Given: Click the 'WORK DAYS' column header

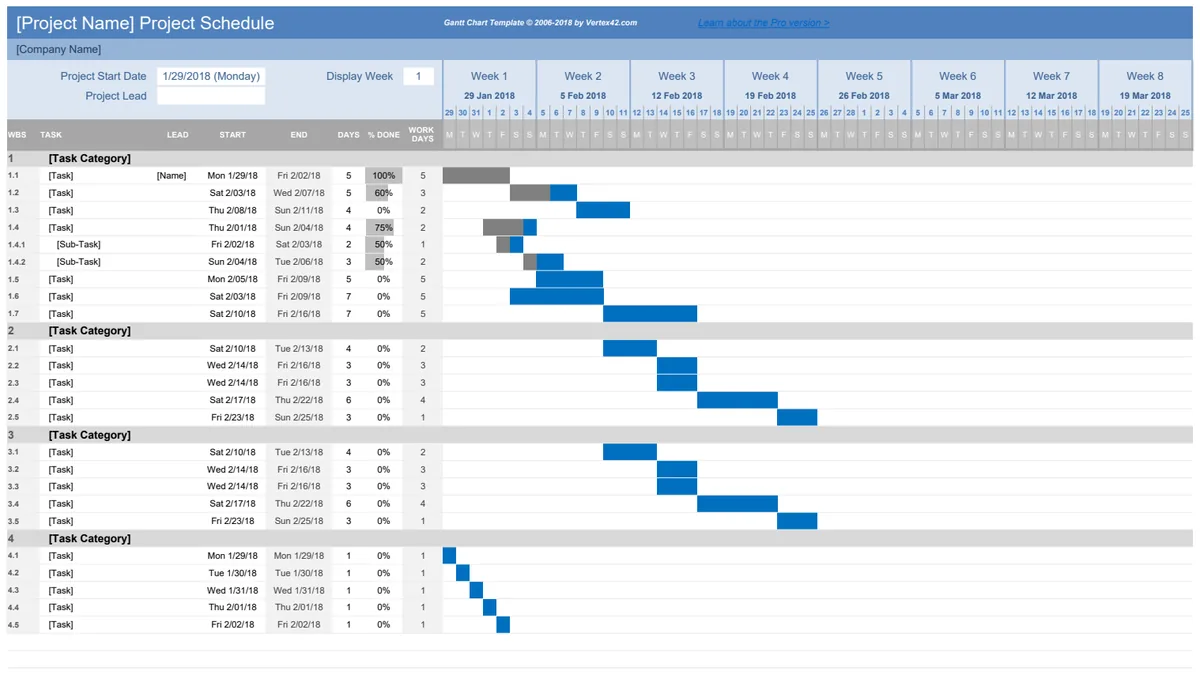Looking at the screenshot, I should point(422,134).
